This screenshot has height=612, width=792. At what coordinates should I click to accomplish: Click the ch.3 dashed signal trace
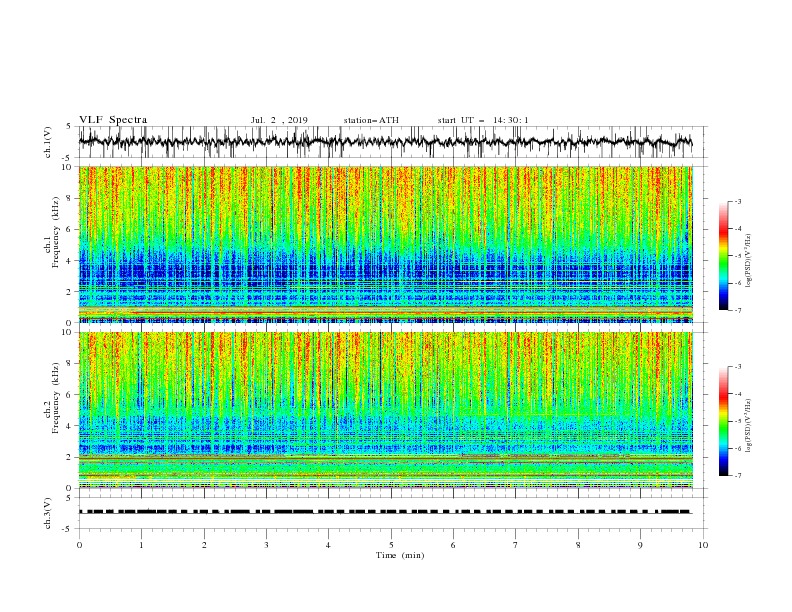(385, 512)
